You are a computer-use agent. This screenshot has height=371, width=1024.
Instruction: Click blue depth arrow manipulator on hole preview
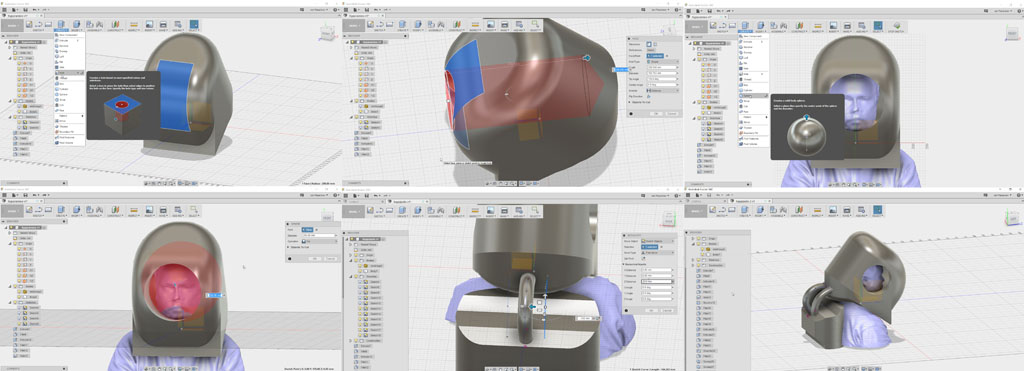[586, 57]
